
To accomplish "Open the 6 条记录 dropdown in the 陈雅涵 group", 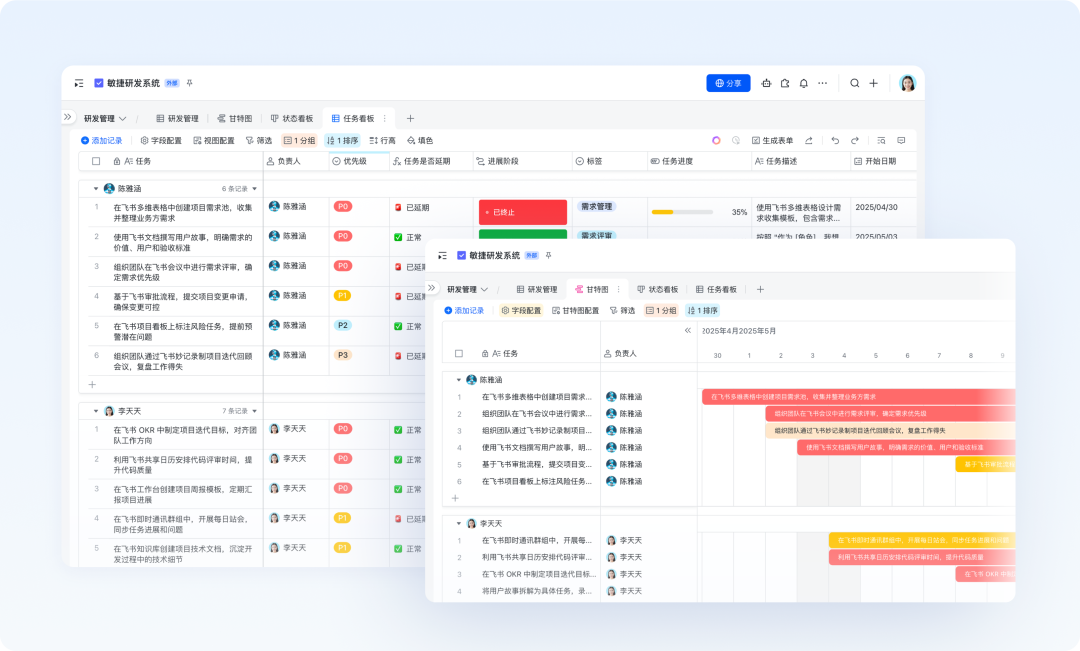I will tap(239, 189).
